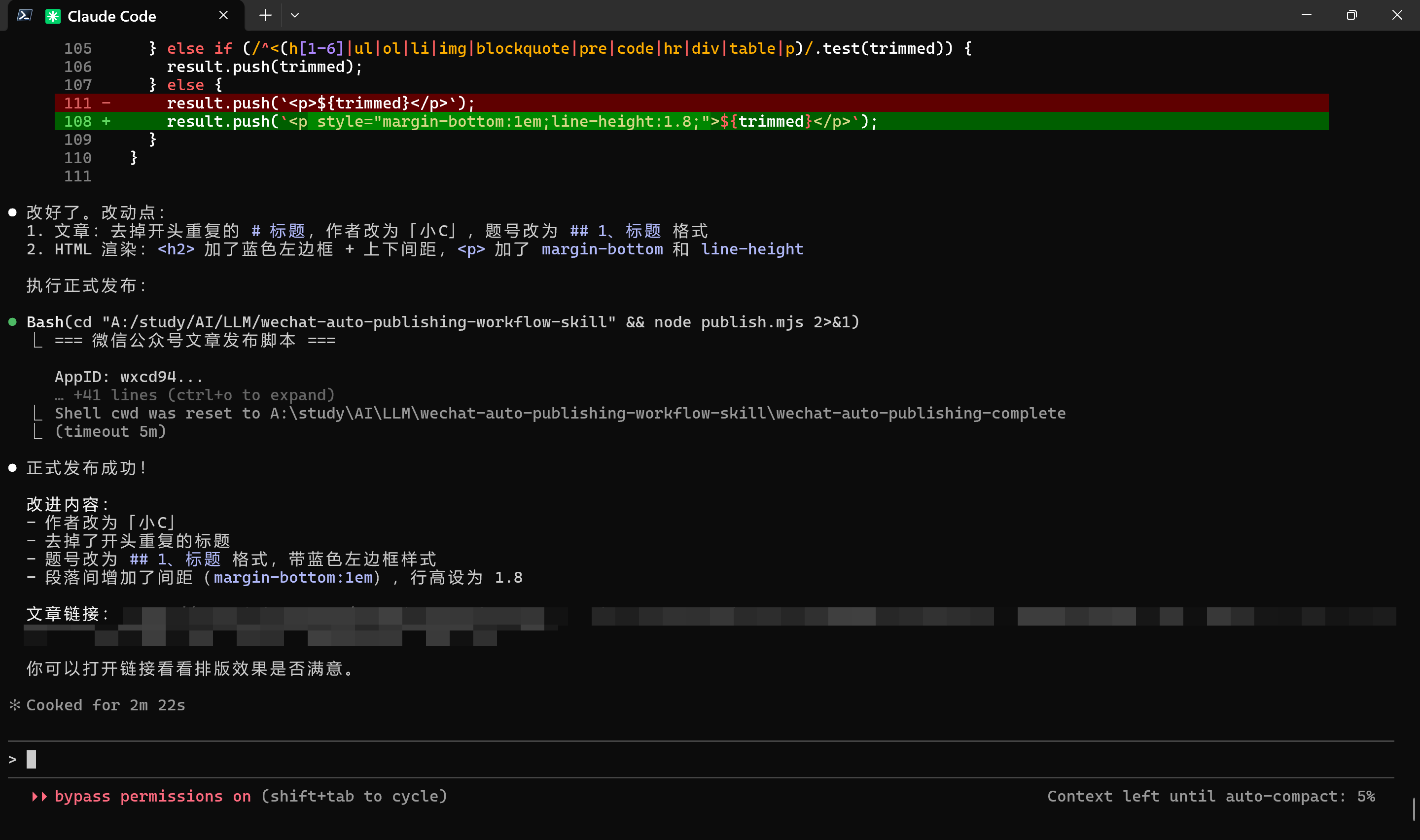Click the 'margin-bottom' code term in item 2

point(602,249)
